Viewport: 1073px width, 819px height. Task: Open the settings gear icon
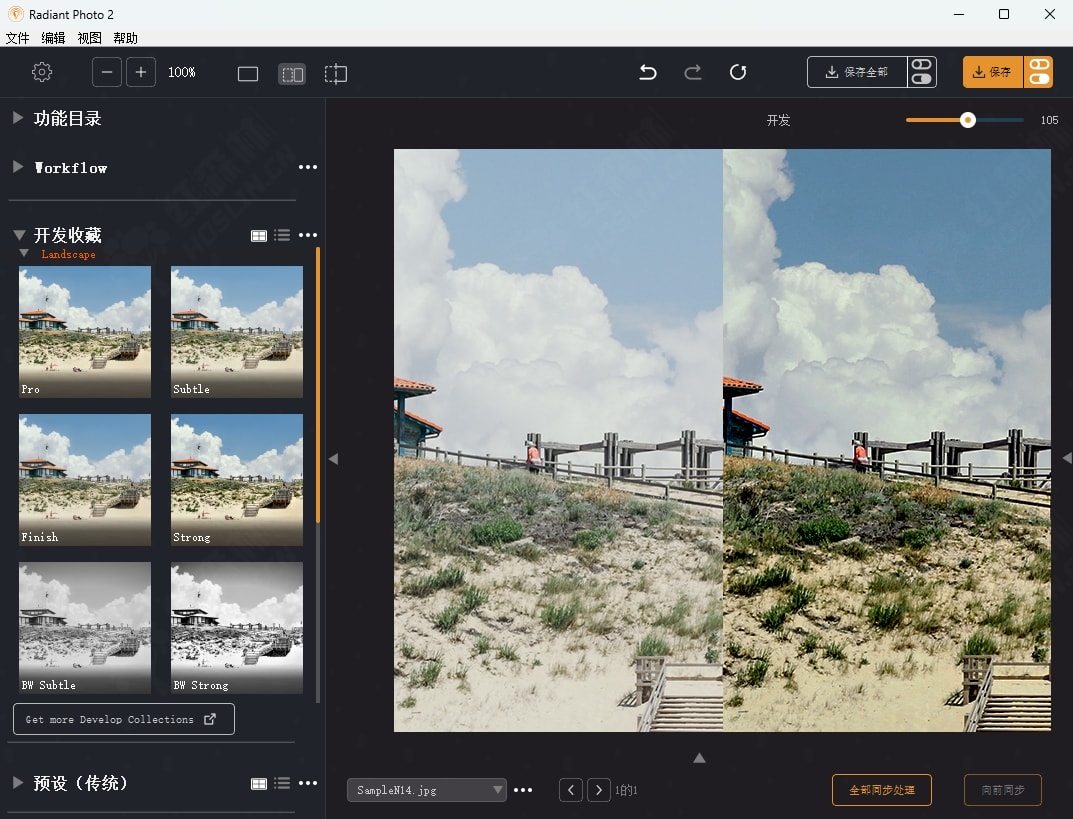click(x=42, y=73)
